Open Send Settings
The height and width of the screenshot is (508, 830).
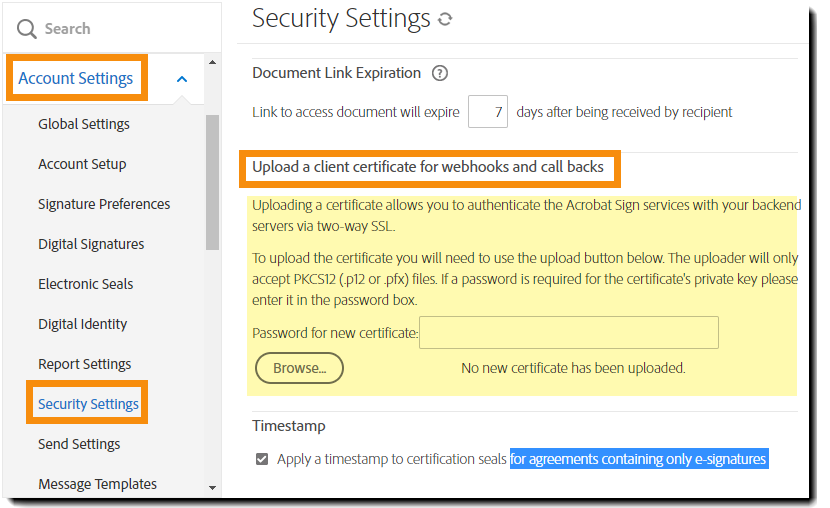tap(79, 444)
